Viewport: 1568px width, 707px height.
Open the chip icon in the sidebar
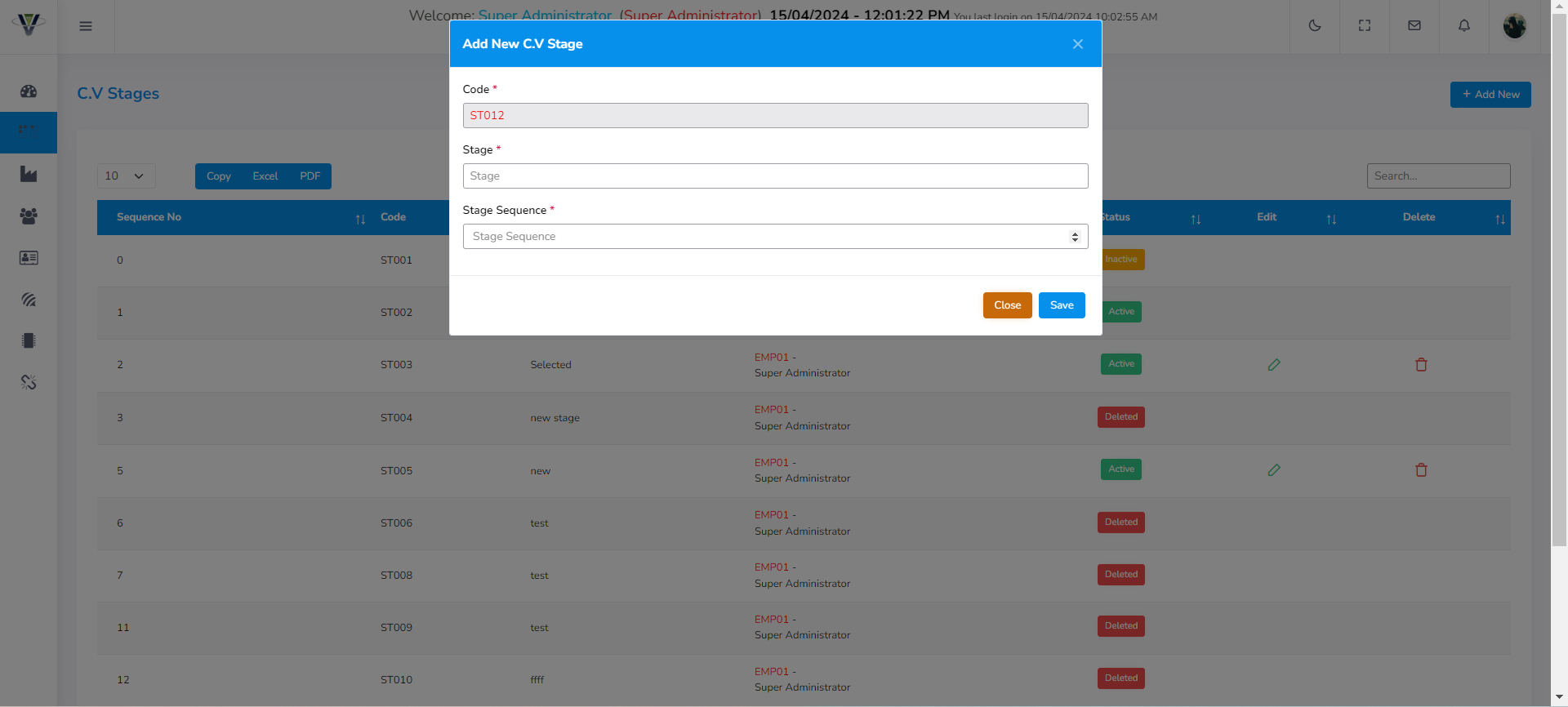29,340
